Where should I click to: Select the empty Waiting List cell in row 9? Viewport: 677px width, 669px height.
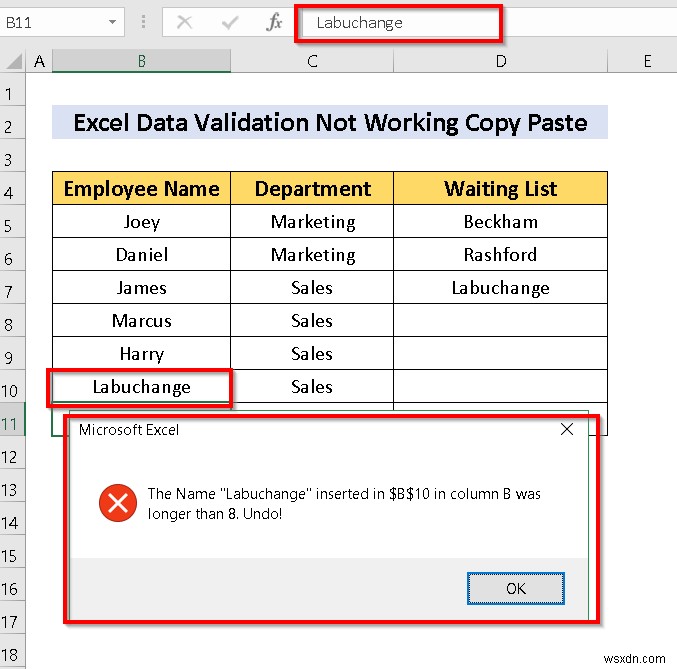pyautogui.click(x=500, y=353)
